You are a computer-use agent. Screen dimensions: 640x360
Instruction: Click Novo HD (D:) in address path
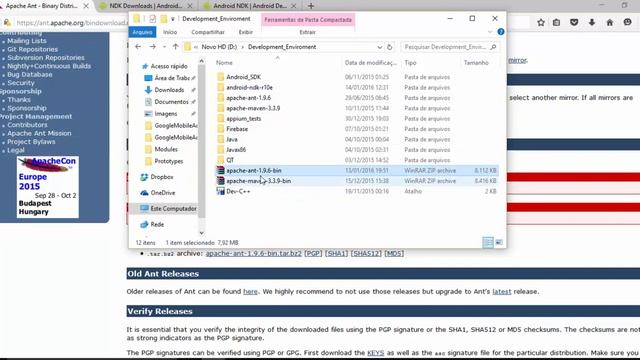[219, 47]
